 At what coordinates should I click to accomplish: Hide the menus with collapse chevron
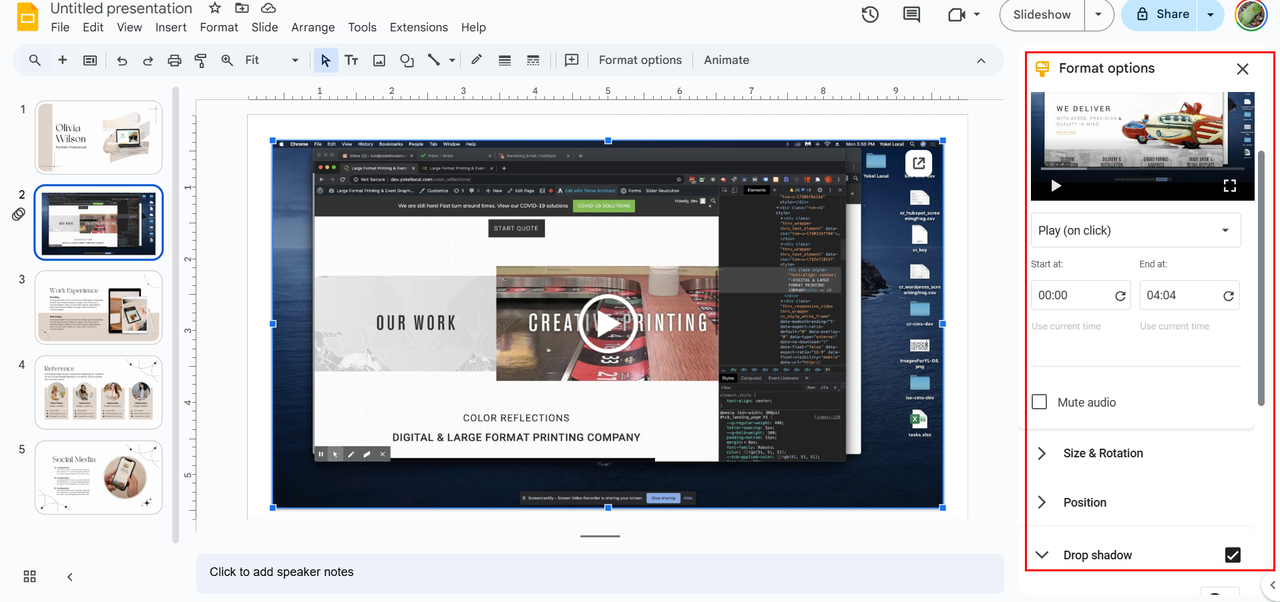point(981,60)
